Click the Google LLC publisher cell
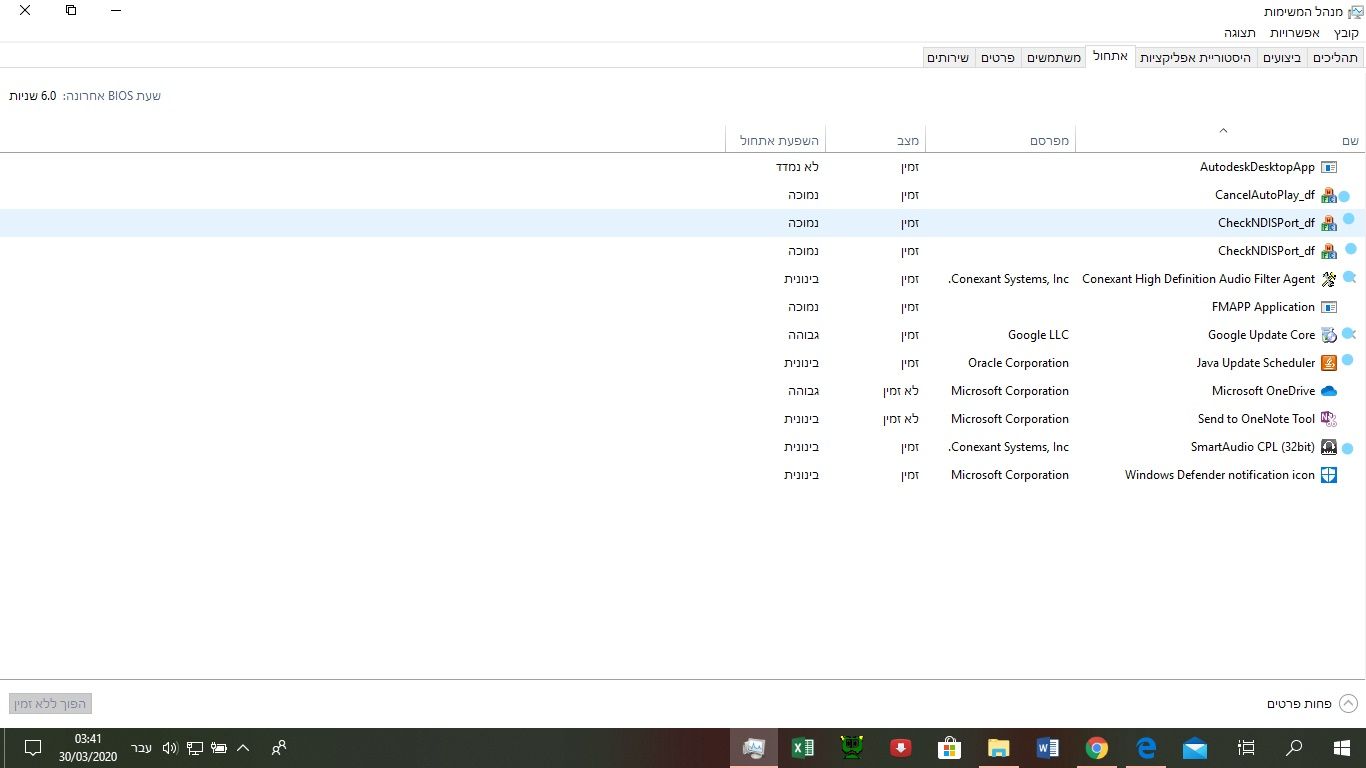The height and width of the screenshot is (768, 1366). [x=1038, y=335]
